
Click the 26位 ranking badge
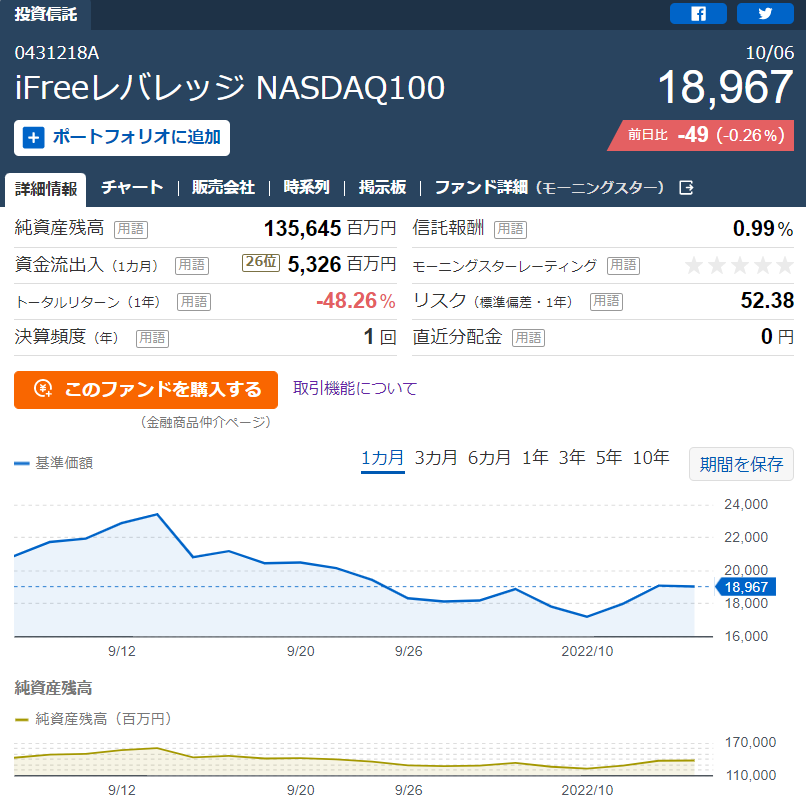pyautogui.click(x=261, y=262)
